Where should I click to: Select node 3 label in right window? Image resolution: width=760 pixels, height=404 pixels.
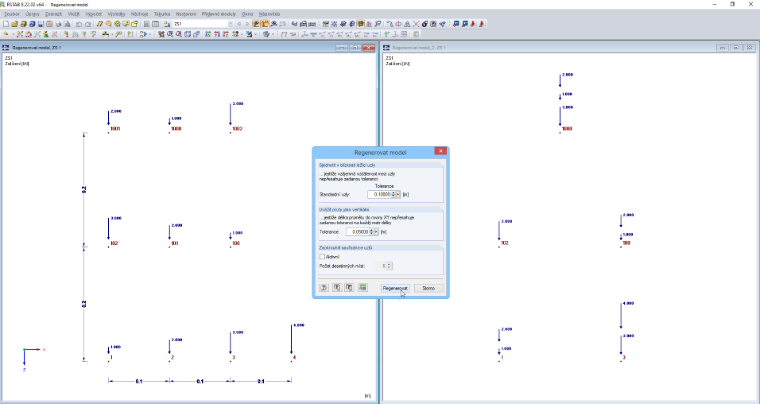tap(624, 357)
